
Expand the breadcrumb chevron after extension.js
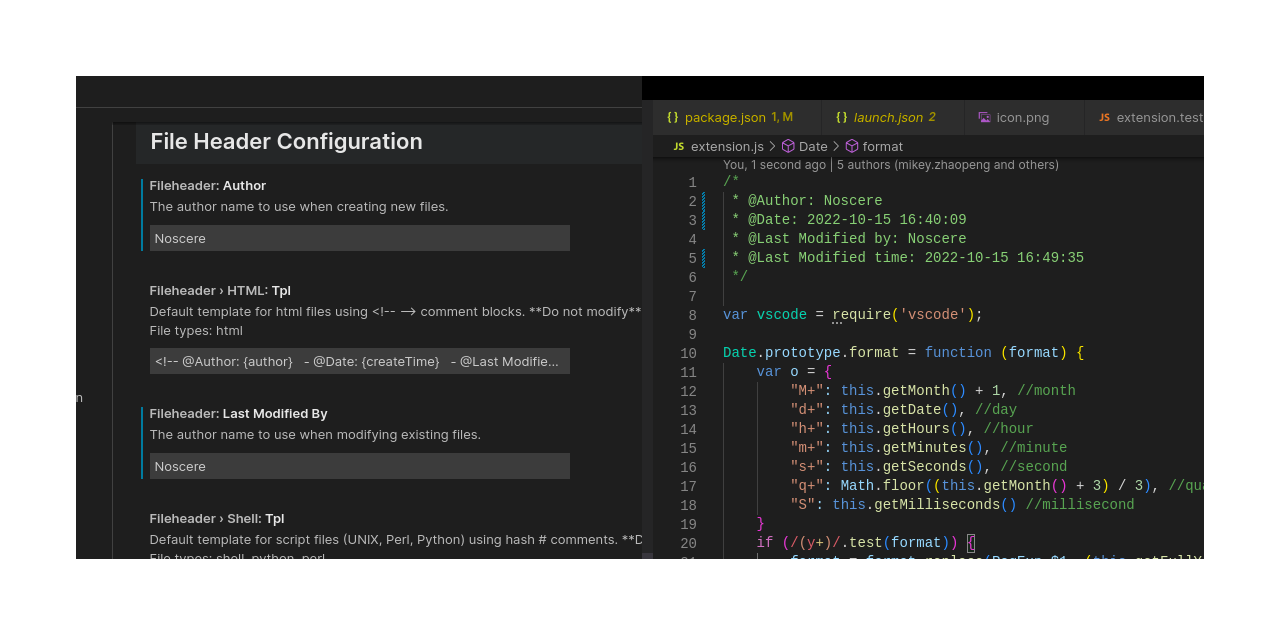tap(770, 146)
